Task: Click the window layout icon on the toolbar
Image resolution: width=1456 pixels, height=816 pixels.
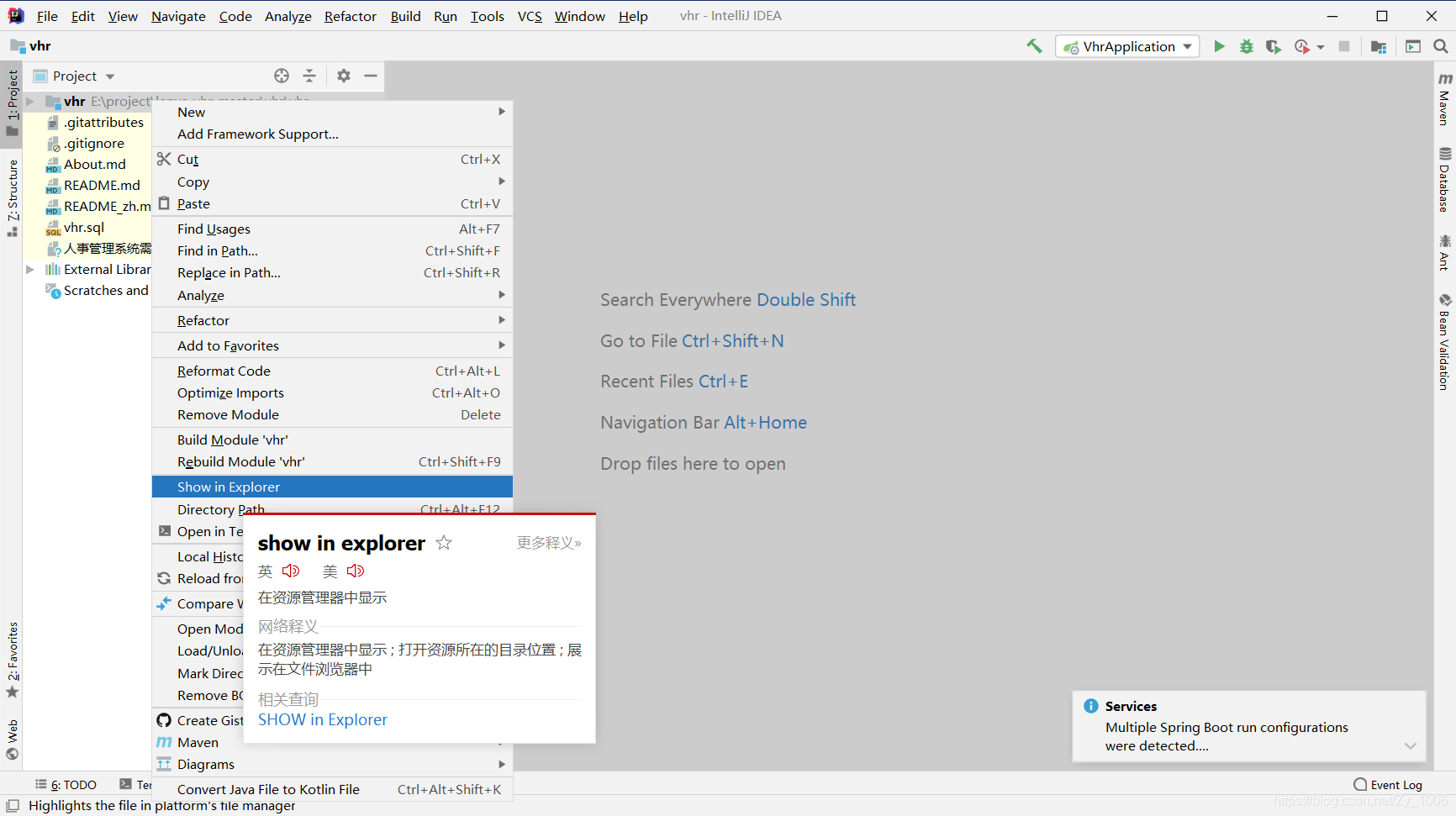Action: 1413,46
